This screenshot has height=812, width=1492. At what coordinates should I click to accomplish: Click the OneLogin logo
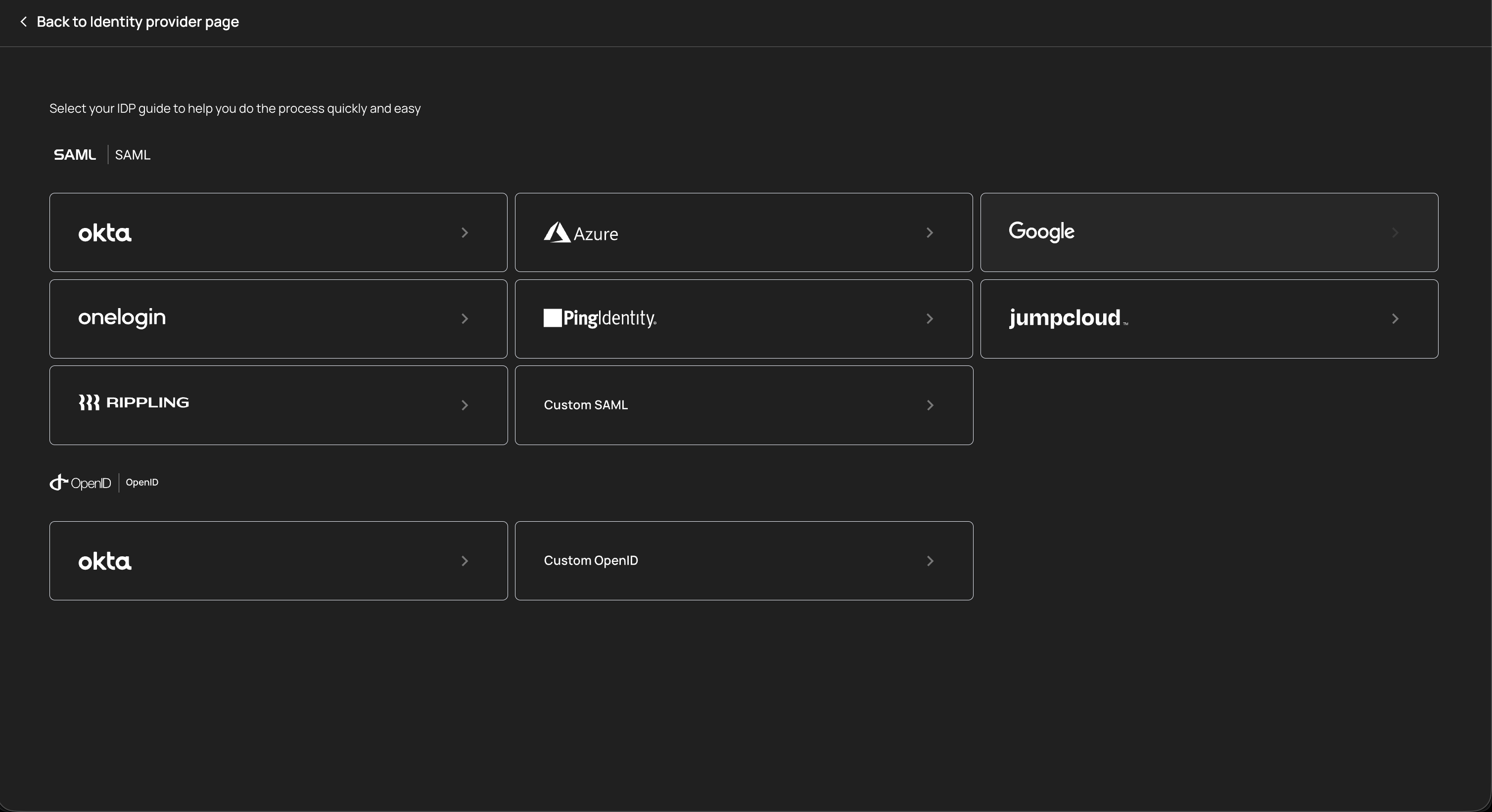pyautogui.click(x=122, y=318)
